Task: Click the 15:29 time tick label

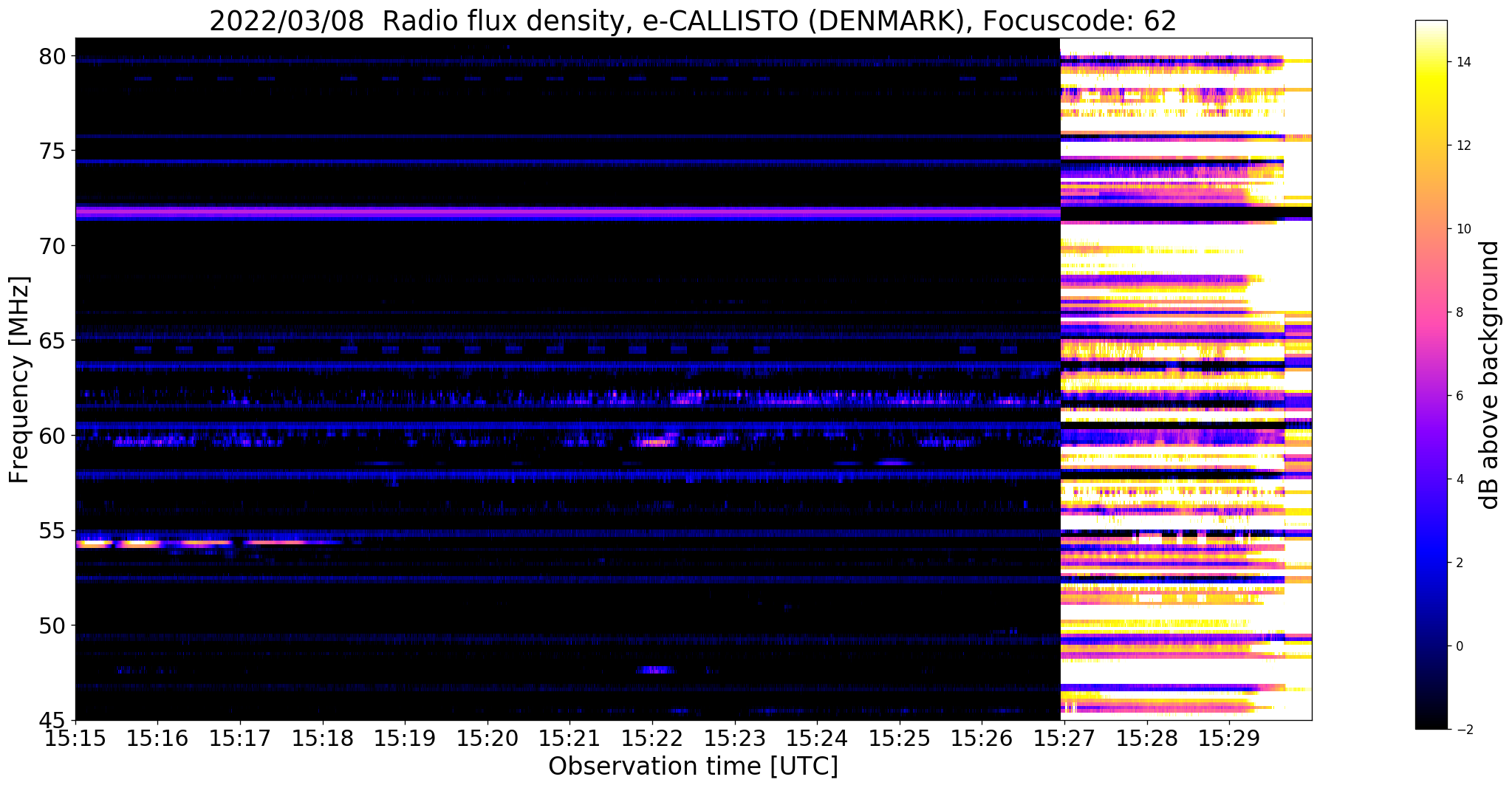Action: tap(1229, 737)
